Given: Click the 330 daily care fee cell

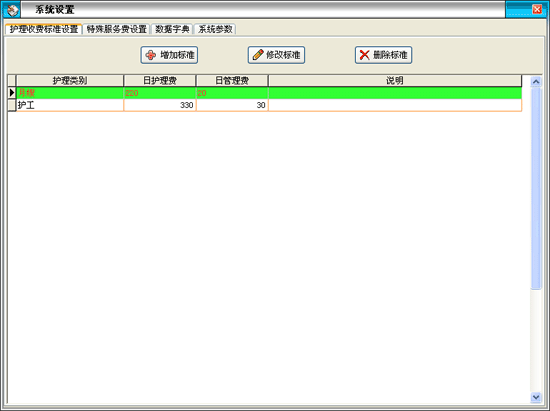Looking at the screenshot, I should pos(160,105).
